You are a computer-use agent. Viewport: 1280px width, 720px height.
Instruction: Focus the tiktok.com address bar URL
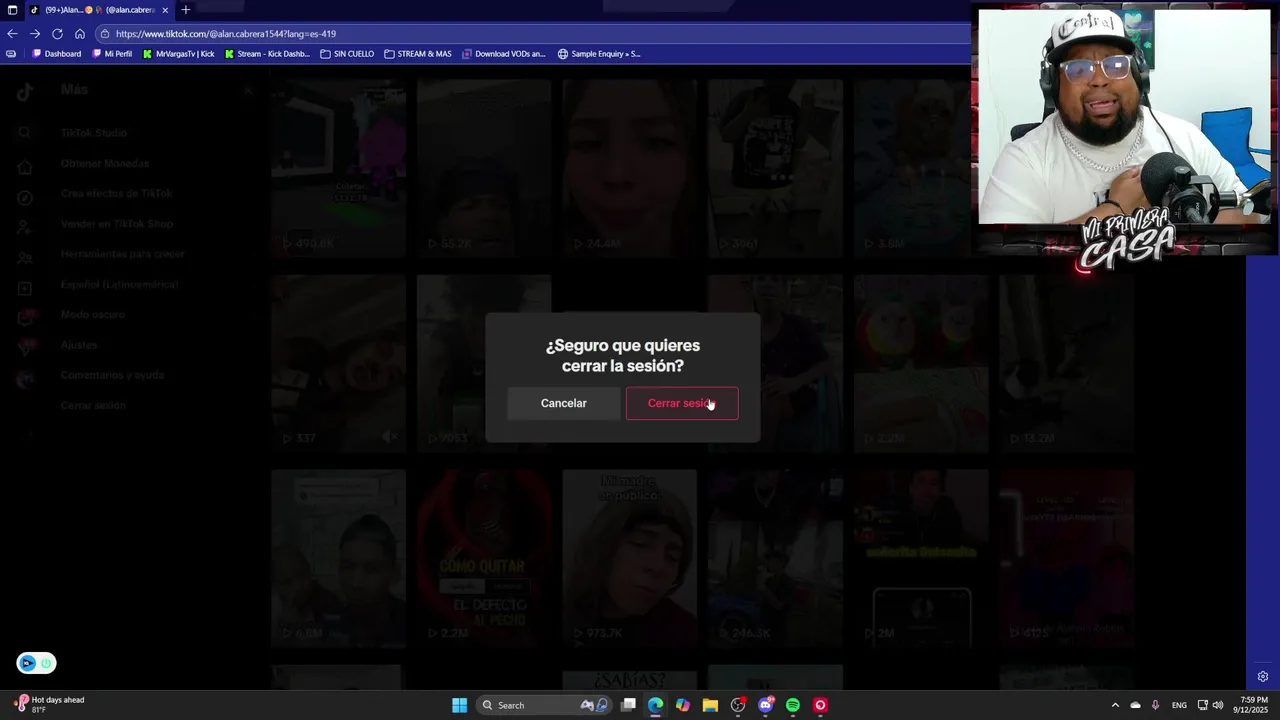point(226,33)
